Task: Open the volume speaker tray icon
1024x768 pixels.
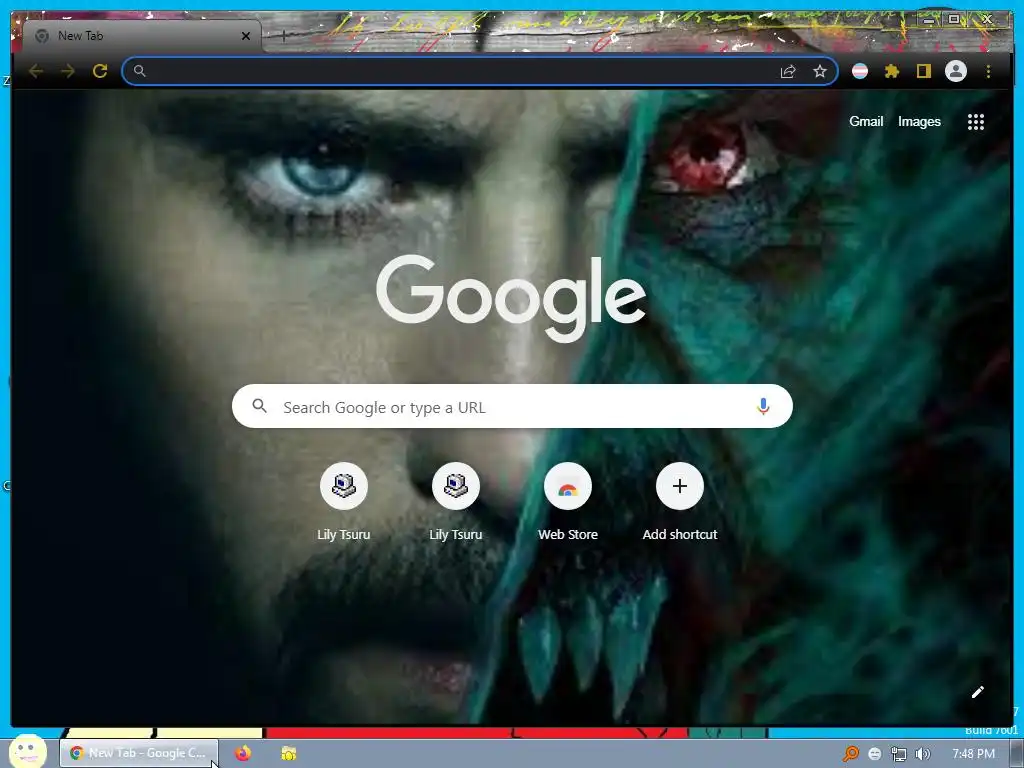Action: [x=923, y=754]
